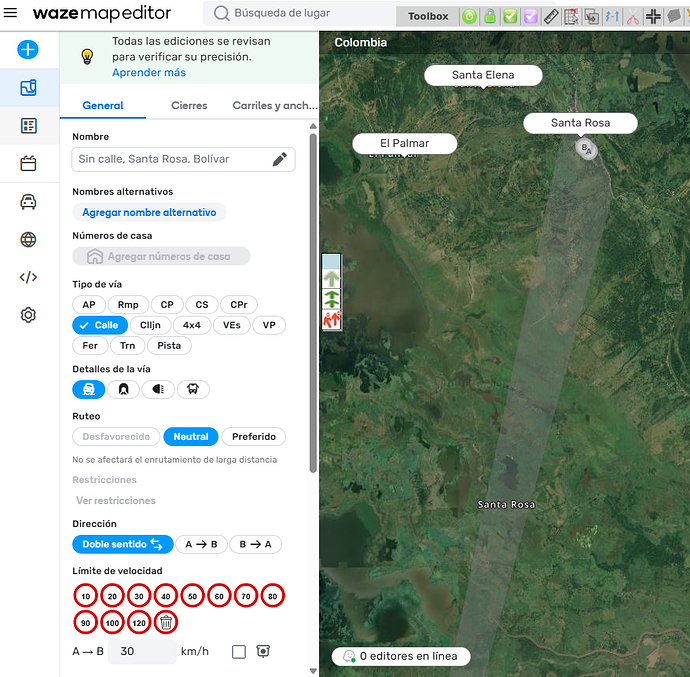Toggle the tunnel road detail icon

pos(124,390)
